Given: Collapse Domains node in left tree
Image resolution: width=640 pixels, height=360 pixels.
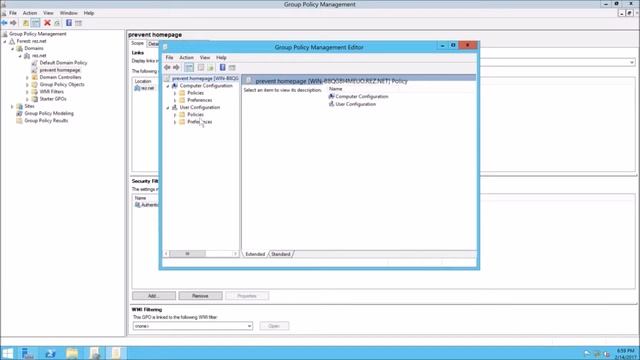Looking at the screenshot, I should coord(13,49).
